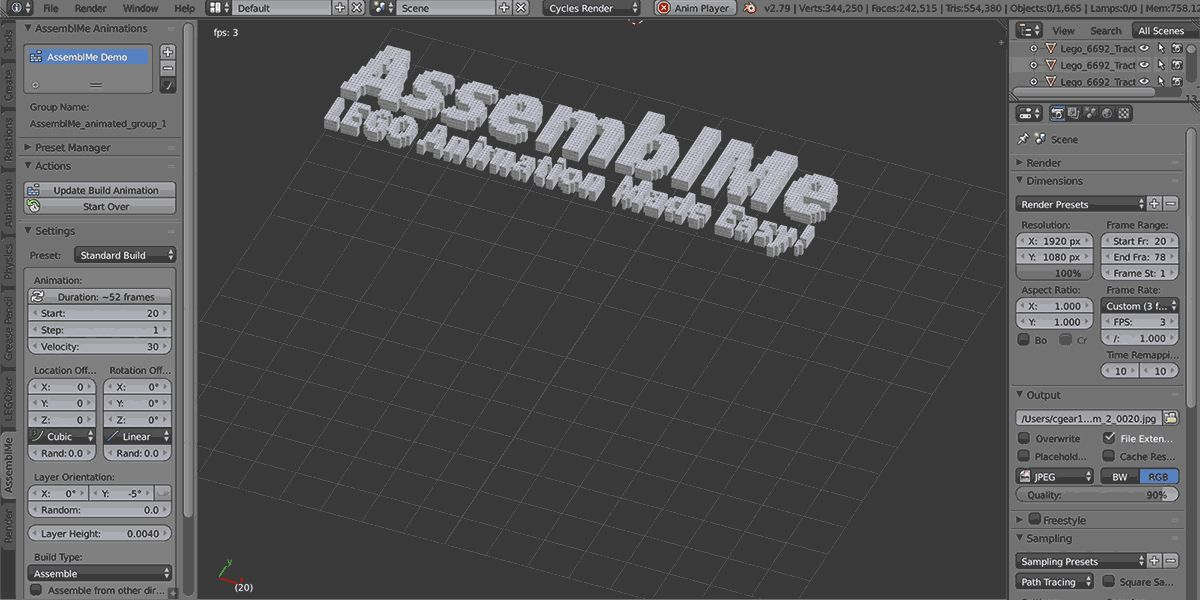Viewport: 1200px width, 600px height.
Task: Disable the File Extensions checkbox
Action: point(1109,438)
